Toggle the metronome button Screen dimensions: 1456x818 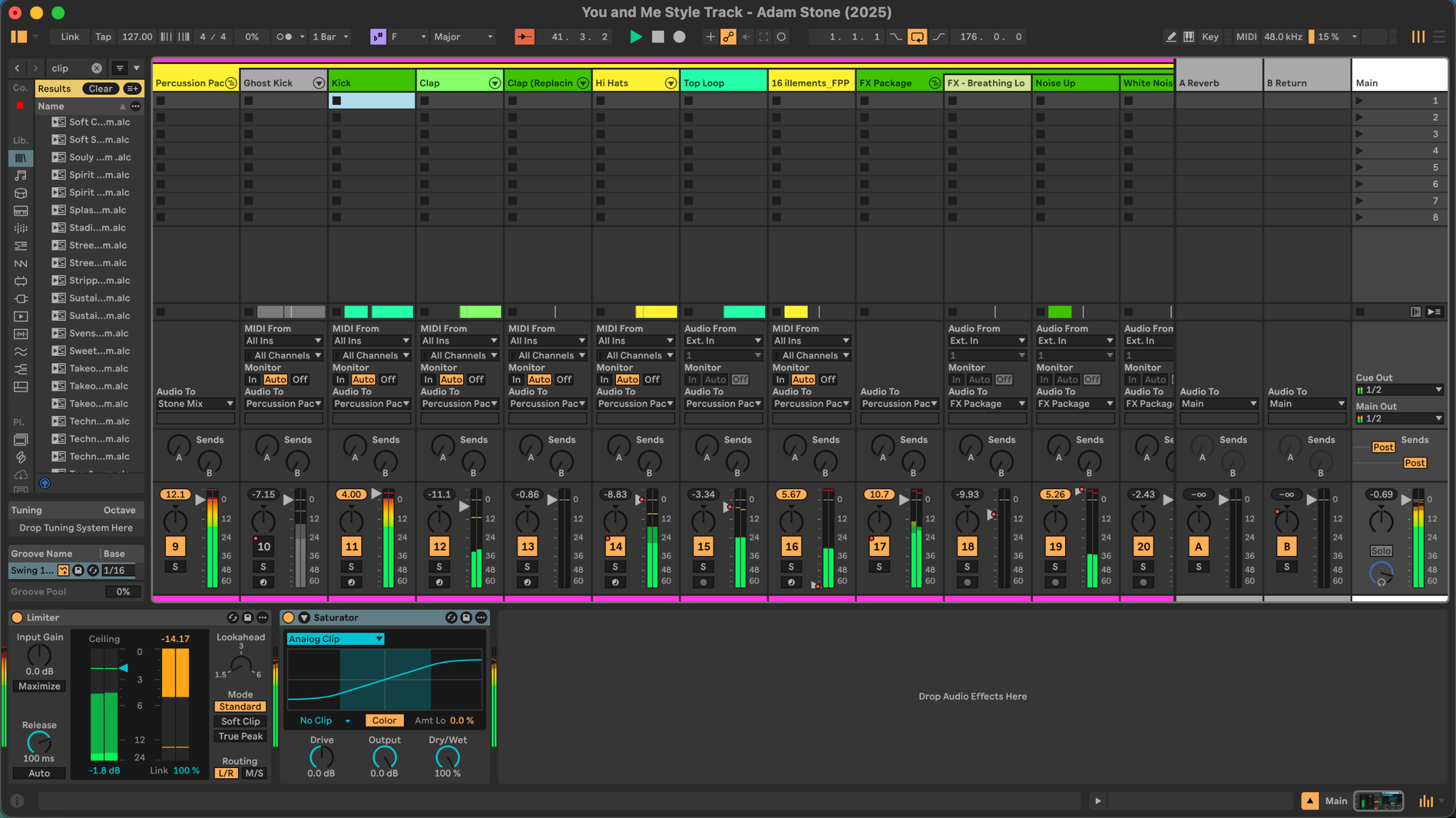click(x=285, y=36)
